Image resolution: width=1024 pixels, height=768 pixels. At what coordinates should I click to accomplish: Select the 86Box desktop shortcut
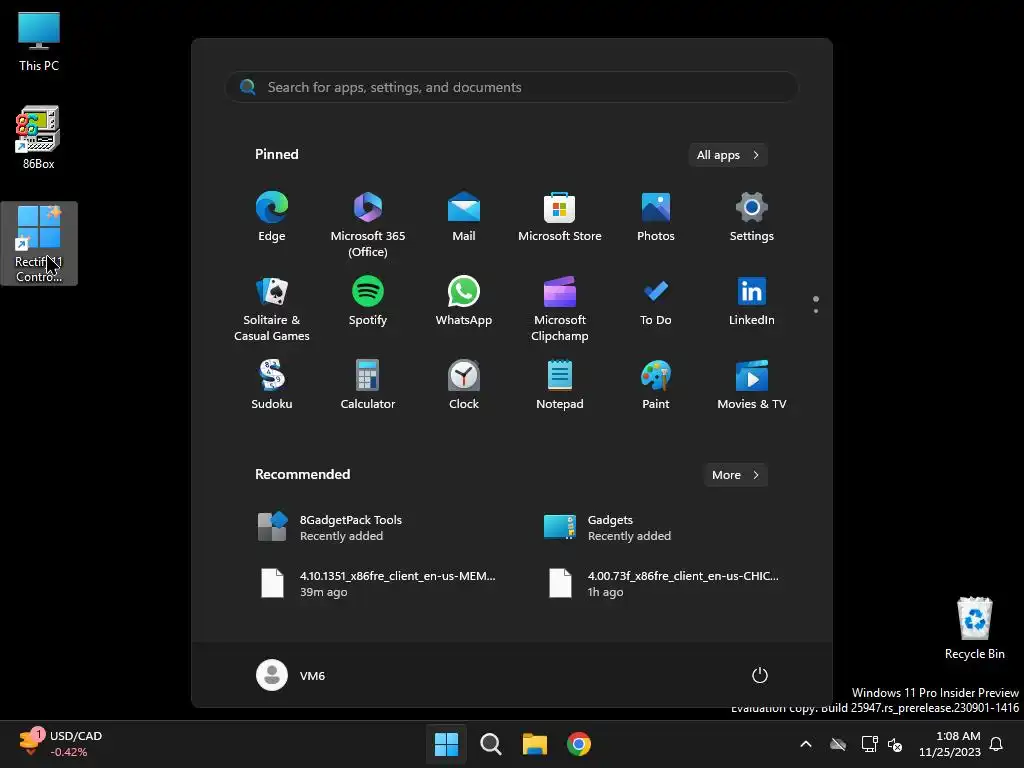pyautogui.click(x=39, y=138)
